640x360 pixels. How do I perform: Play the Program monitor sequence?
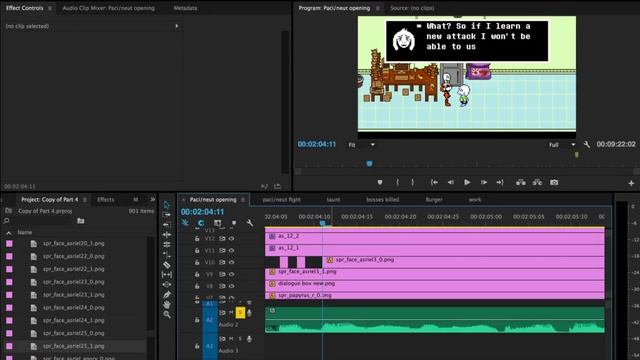point(467,182)
